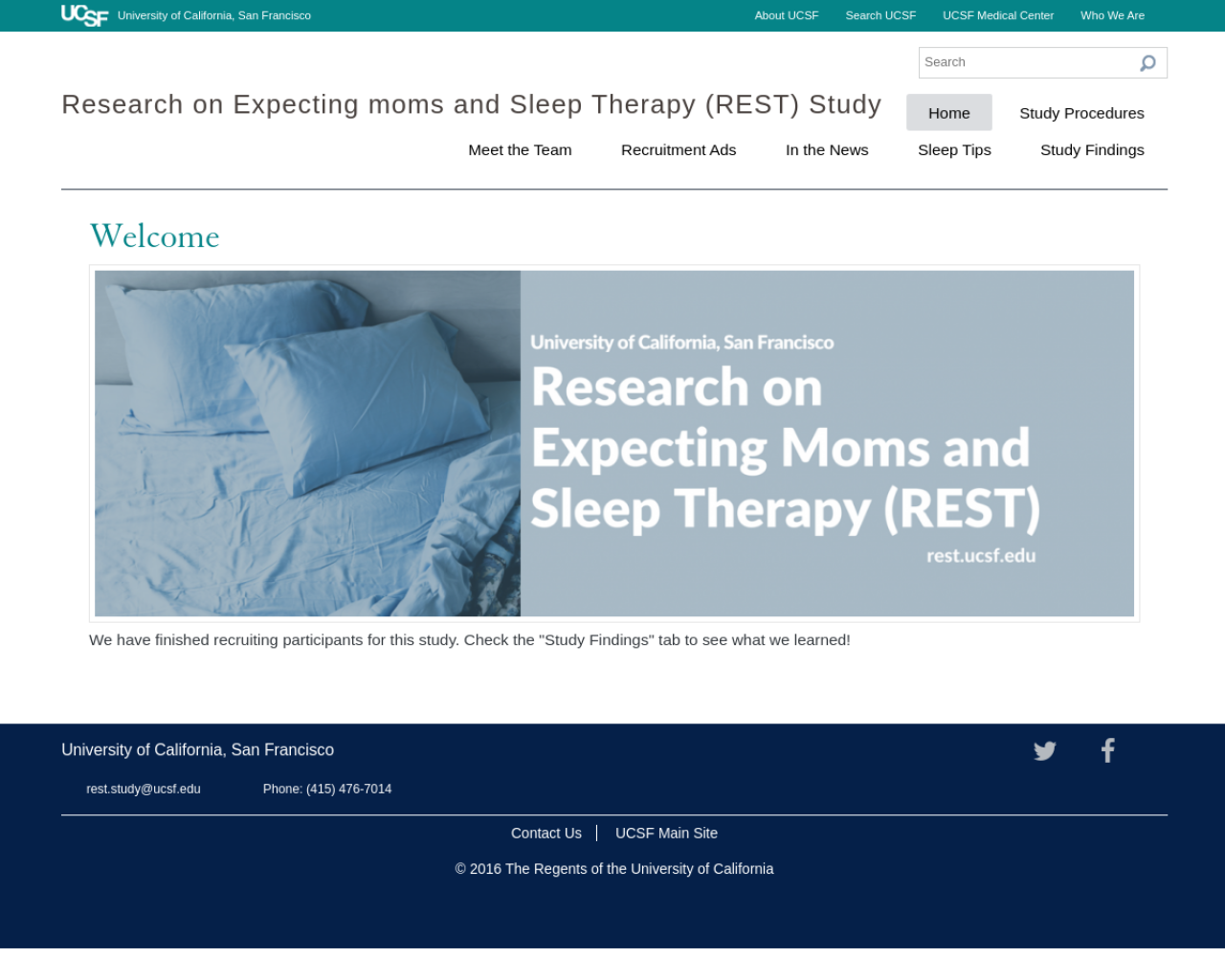Select the Home menu item
Screen dimensions: 1225x980
pos(949,113)
